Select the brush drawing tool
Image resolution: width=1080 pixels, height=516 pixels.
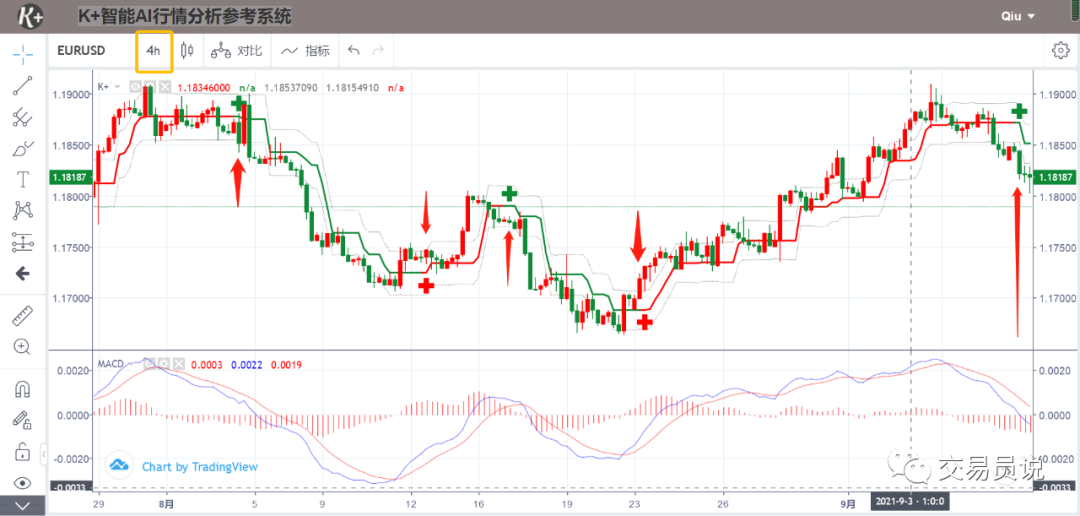click(x=23, y=148)
